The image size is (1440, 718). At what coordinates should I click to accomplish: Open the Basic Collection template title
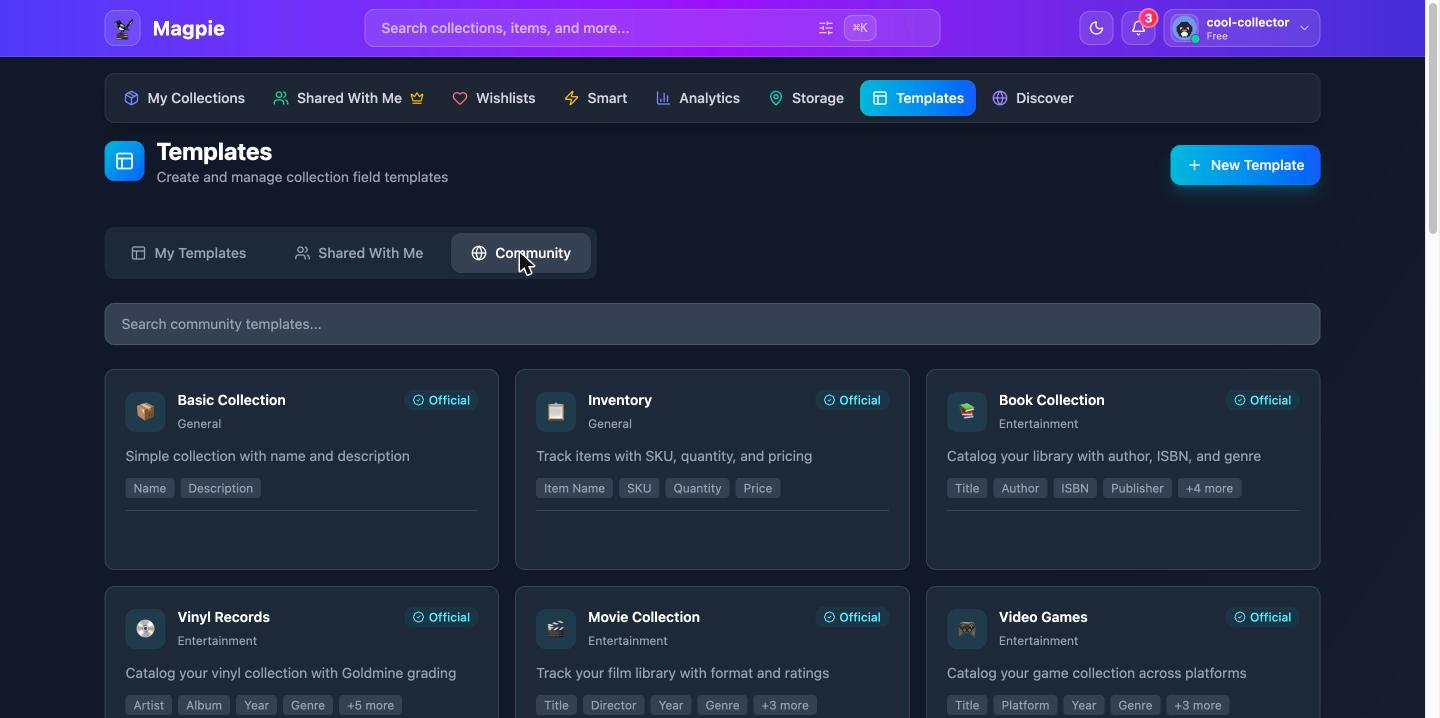tap(232, 400)
